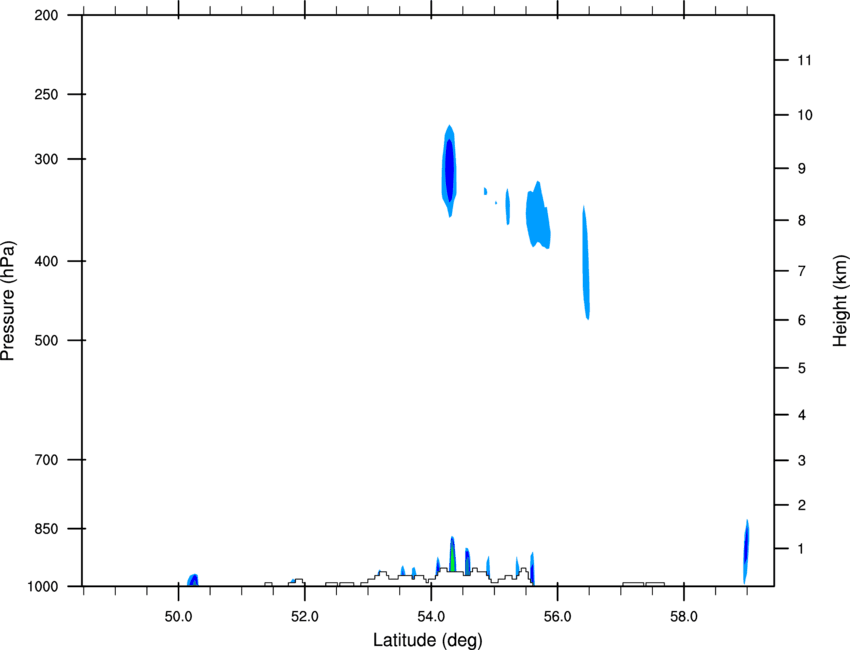Click the 58.0 latitude tick label
This screenshot has height=650, width=850.
684,617
